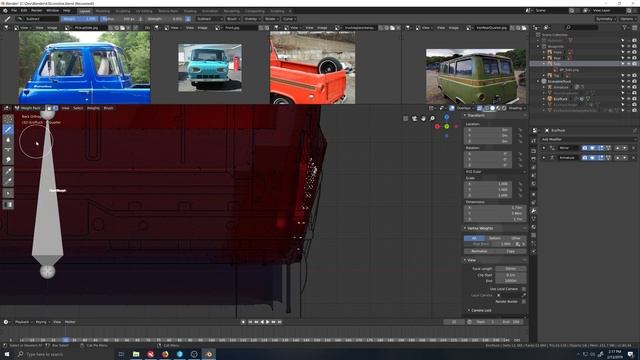Select the Deform vertex weights filter

495,238
